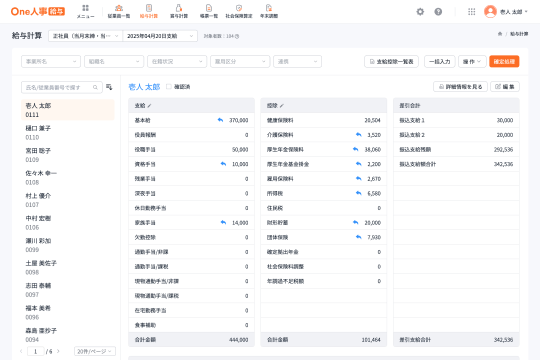Open the fifth filter dropdown after 雇用区分
The height and width of the screenshot is (360, 540).
298,61
